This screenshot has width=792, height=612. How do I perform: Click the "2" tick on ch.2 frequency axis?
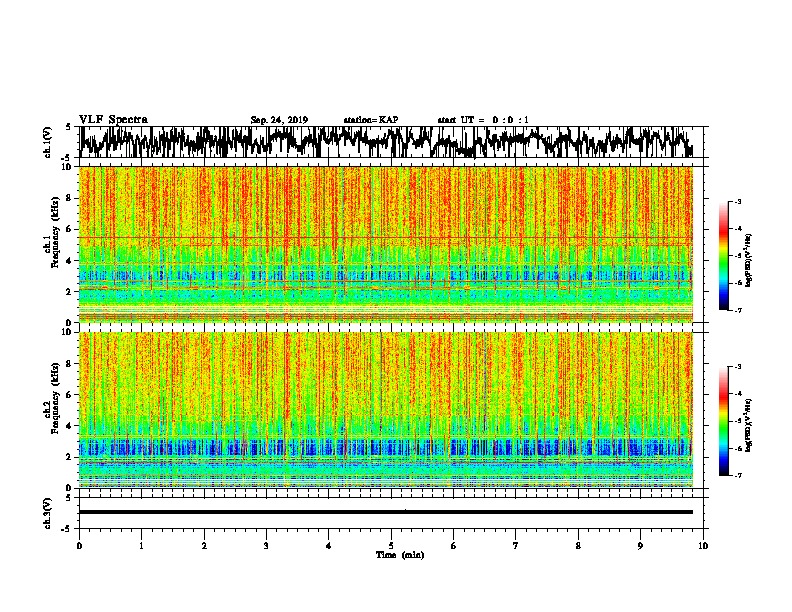click(x=69, y=457)
